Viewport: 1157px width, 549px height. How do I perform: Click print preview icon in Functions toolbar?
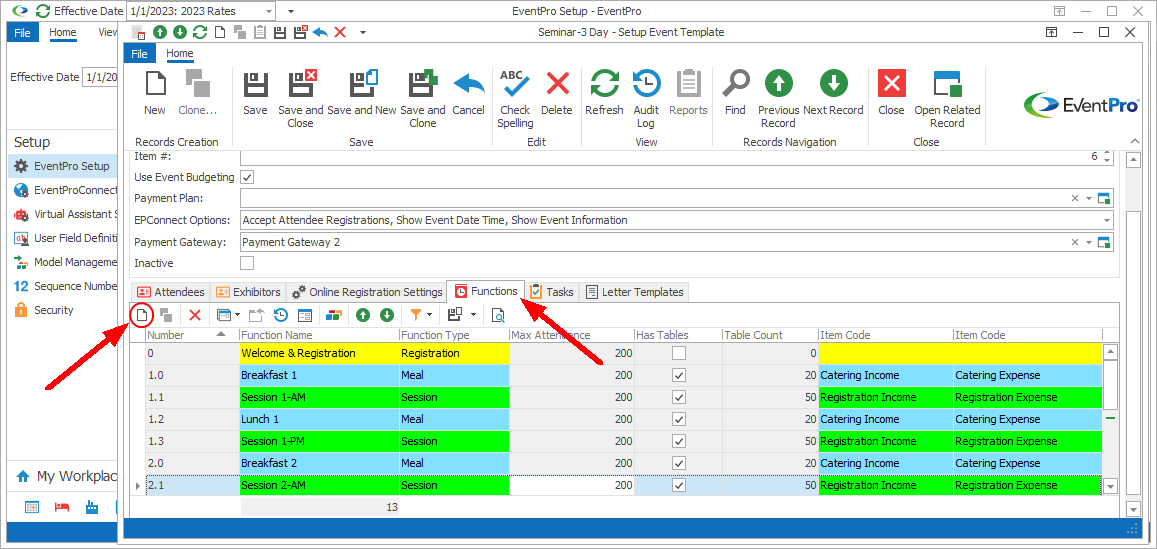(x=498, y=315)
